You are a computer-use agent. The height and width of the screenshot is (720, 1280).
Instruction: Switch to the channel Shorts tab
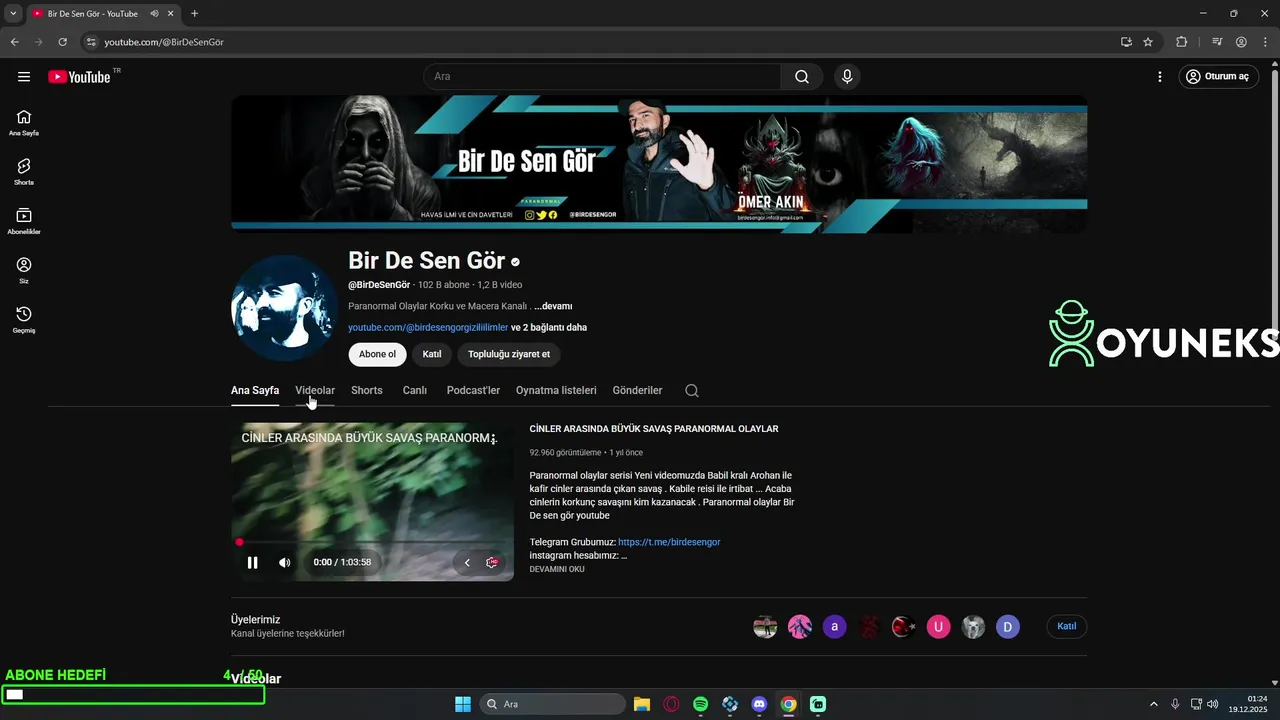[x=367, y=390]
